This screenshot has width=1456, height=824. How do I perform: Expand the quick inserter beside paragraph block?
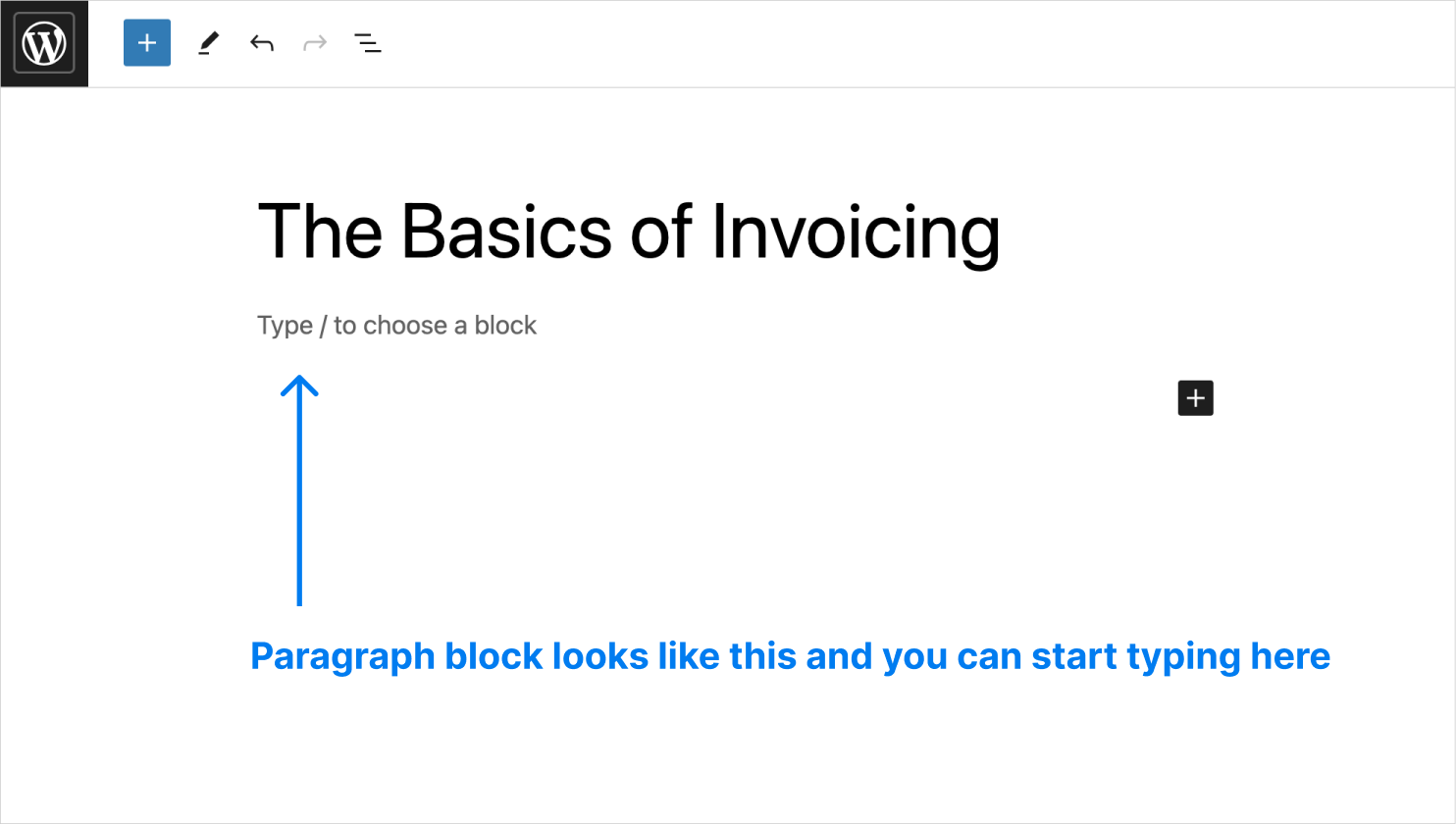coord(1195,398)
